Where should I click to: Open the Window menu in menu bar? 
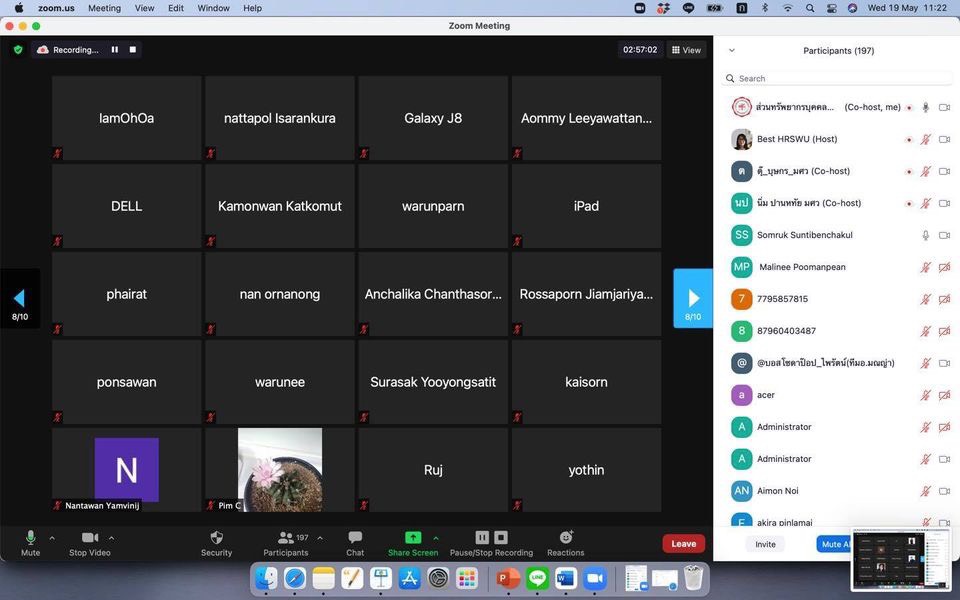pos(213,8)
